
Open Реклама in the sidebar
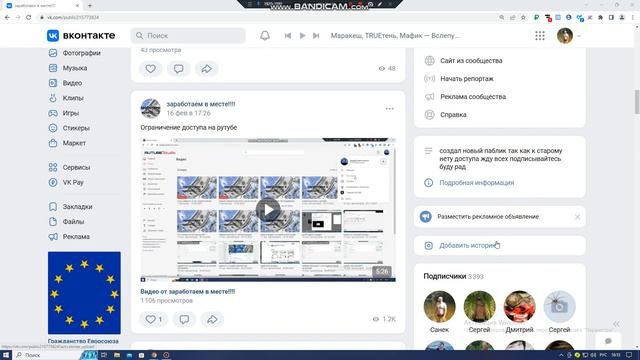coord(69,237)
